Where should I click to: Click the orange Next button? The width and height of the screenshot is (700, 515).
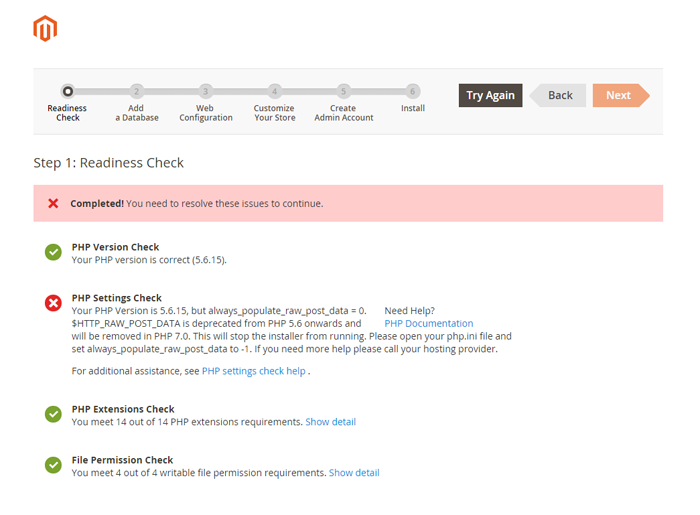(x=618, y=95)
